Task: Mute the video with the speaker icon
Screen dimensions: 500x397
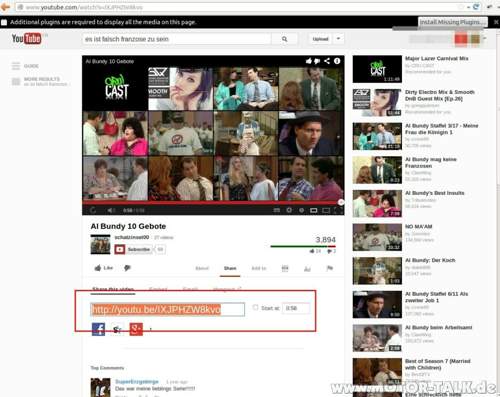Action: click(x=111, y=210)
